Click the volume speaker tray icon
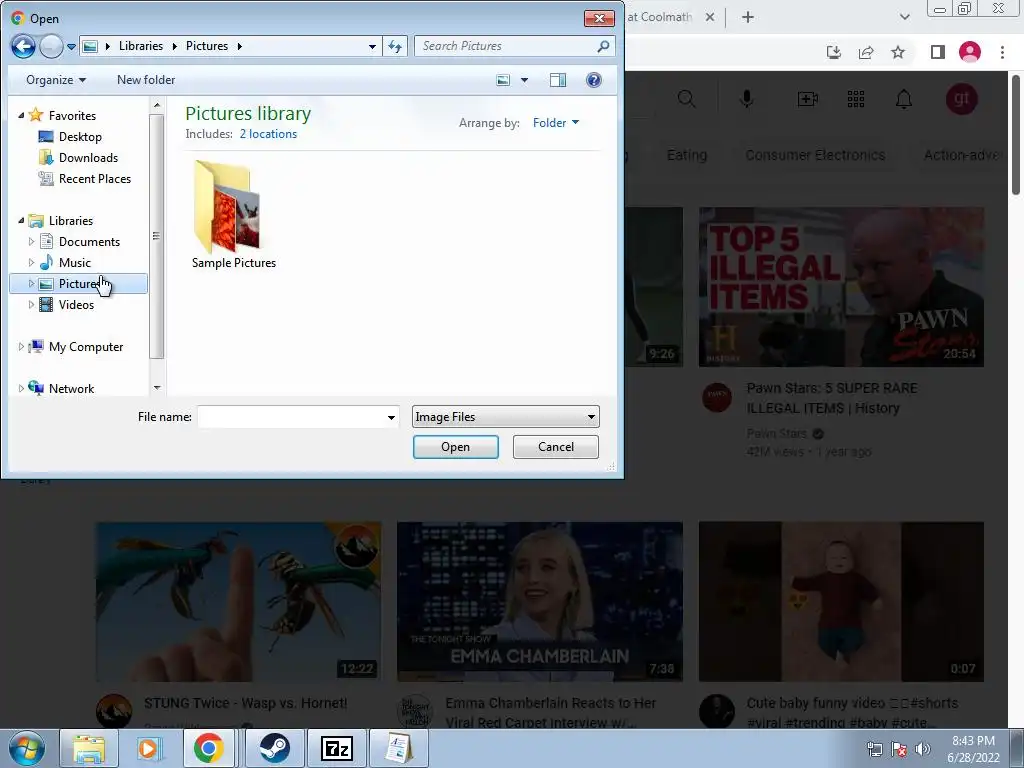This screenshot has height=768, width=1024. [923, 749]
